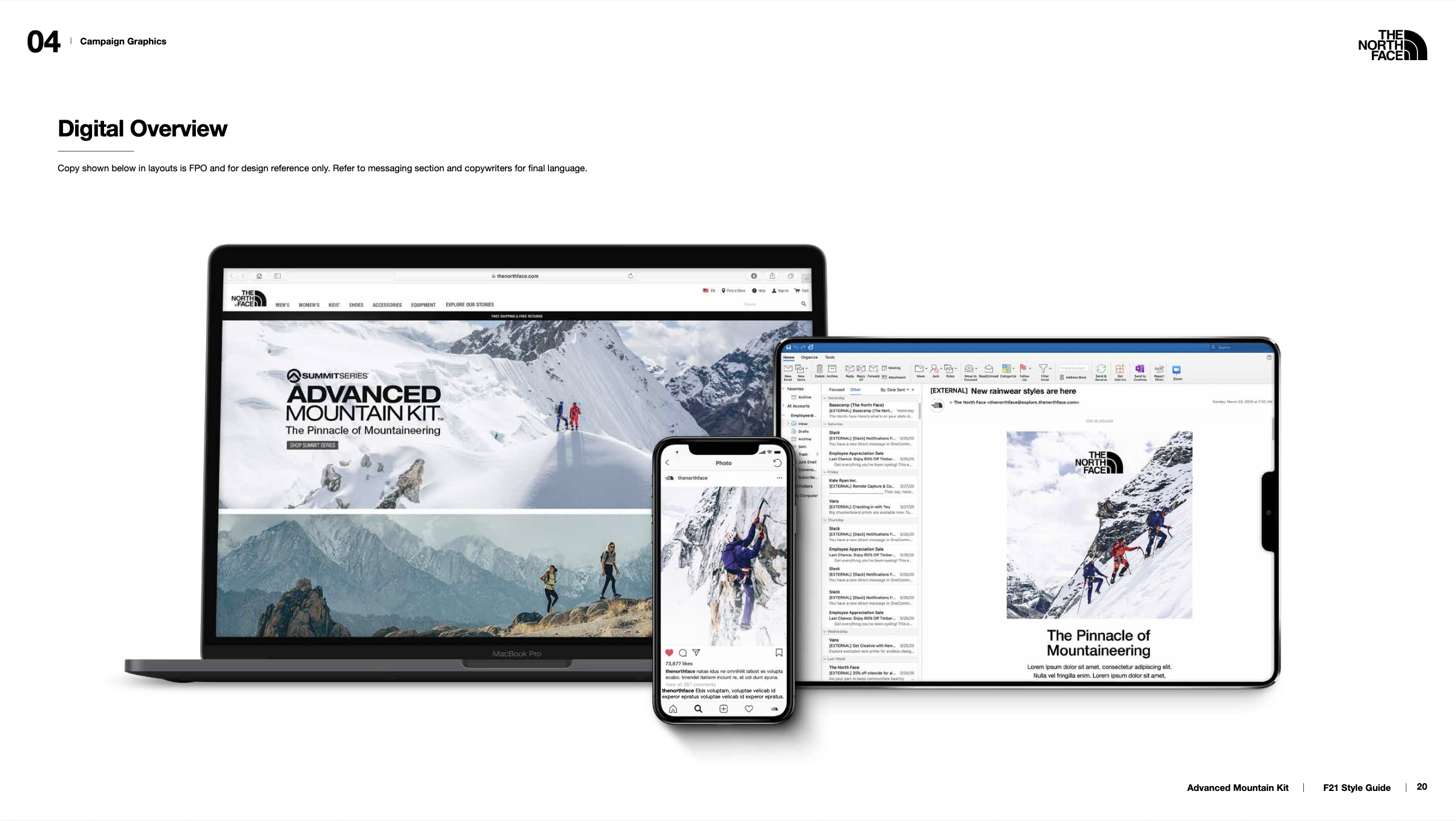Screen dimensions: 1456x821
Task: Click the Zoom icon in Outlook ribbon
Action: tap(1176, 370)
